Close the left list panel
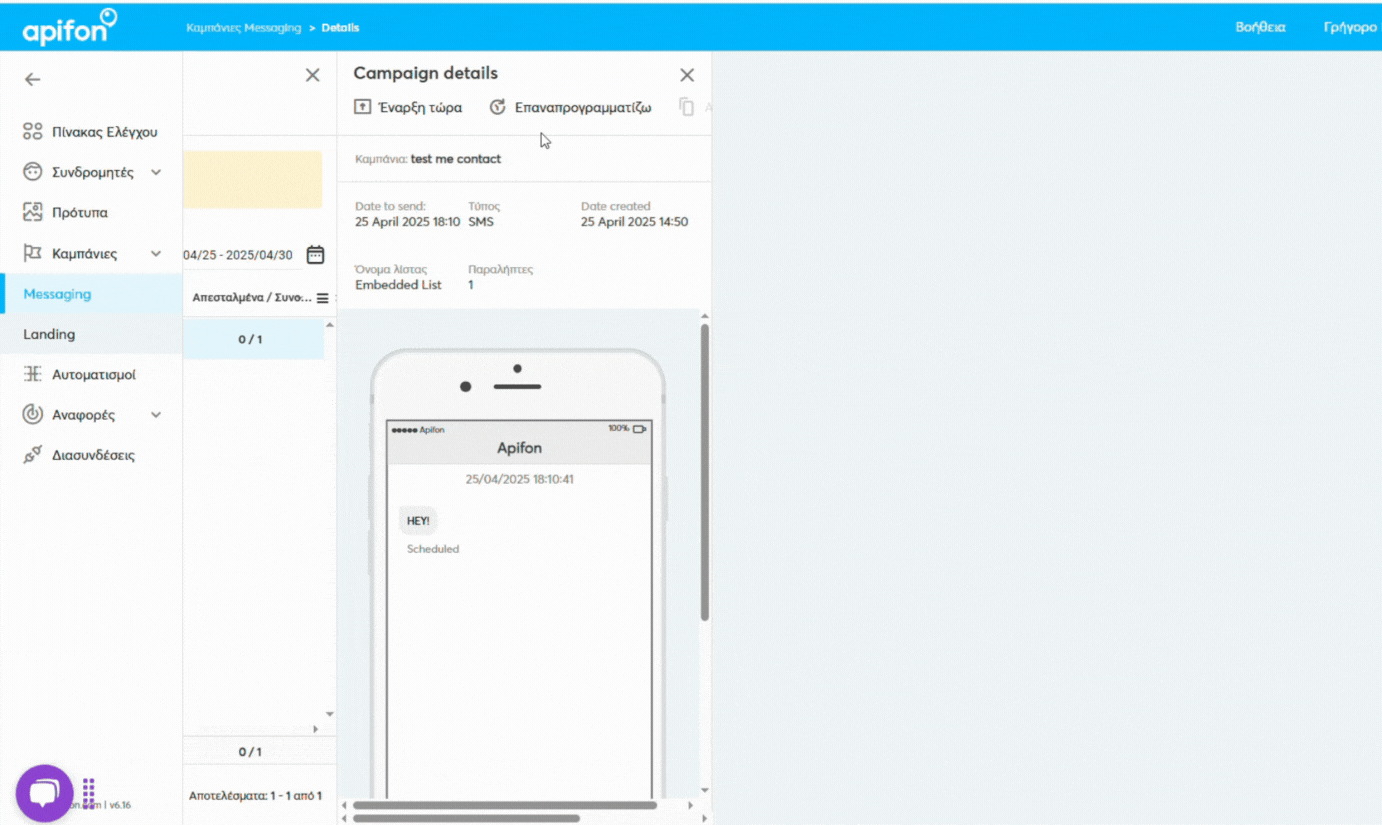The width and height of the screenshot is (1382, 825). coord(312,75)
